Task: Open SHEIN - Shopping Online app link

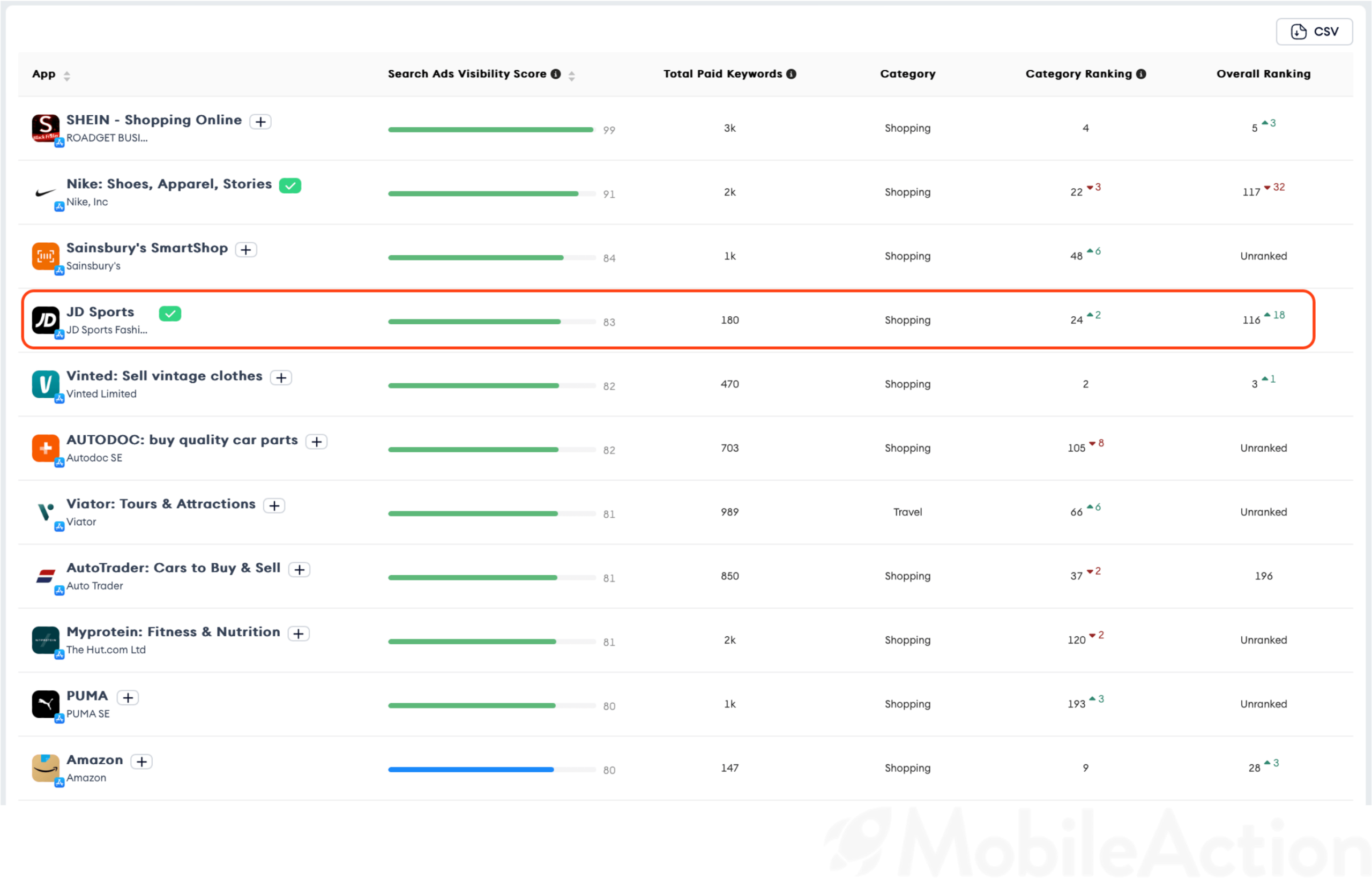Action: coord(154,120)
